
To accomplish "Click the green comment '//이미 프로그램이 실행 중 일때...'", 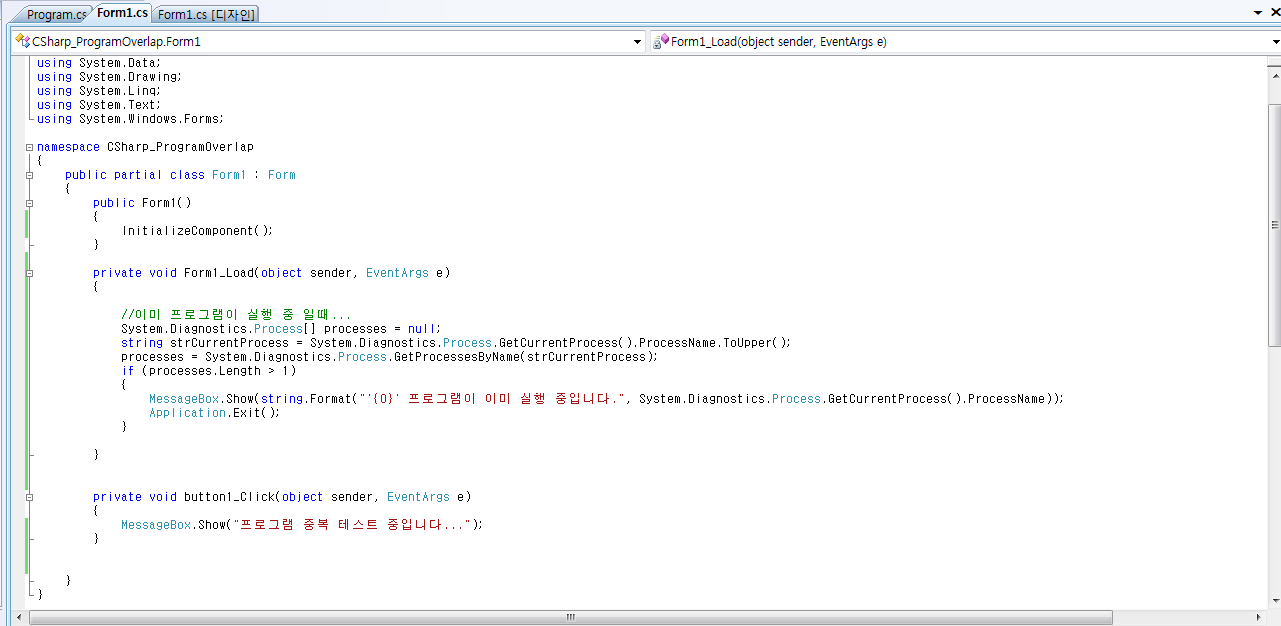I will point(236,315).
